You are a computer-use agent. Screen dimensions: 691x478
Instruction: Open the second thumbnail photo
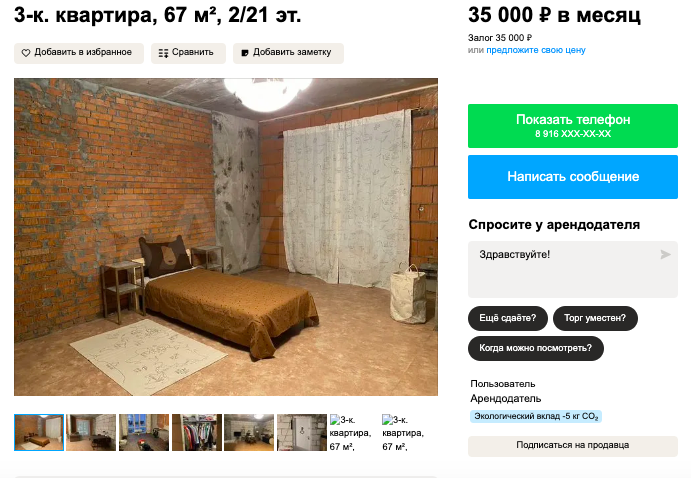pyautogui.click(x=91, y=432)
